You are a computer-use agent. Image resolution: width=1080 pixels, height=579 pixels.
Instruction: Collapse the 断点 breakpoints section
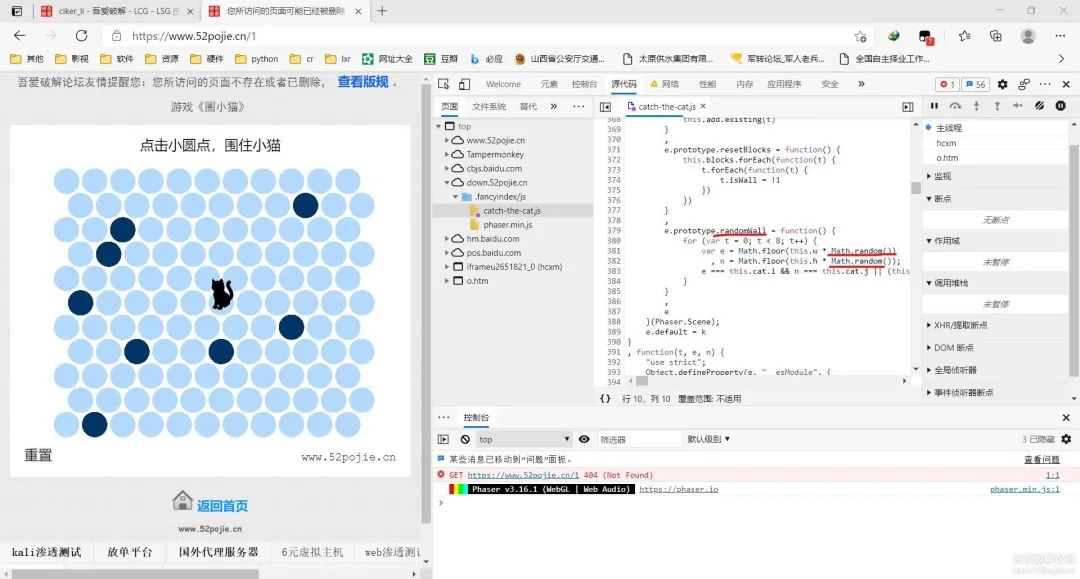(x=928, y=198)
